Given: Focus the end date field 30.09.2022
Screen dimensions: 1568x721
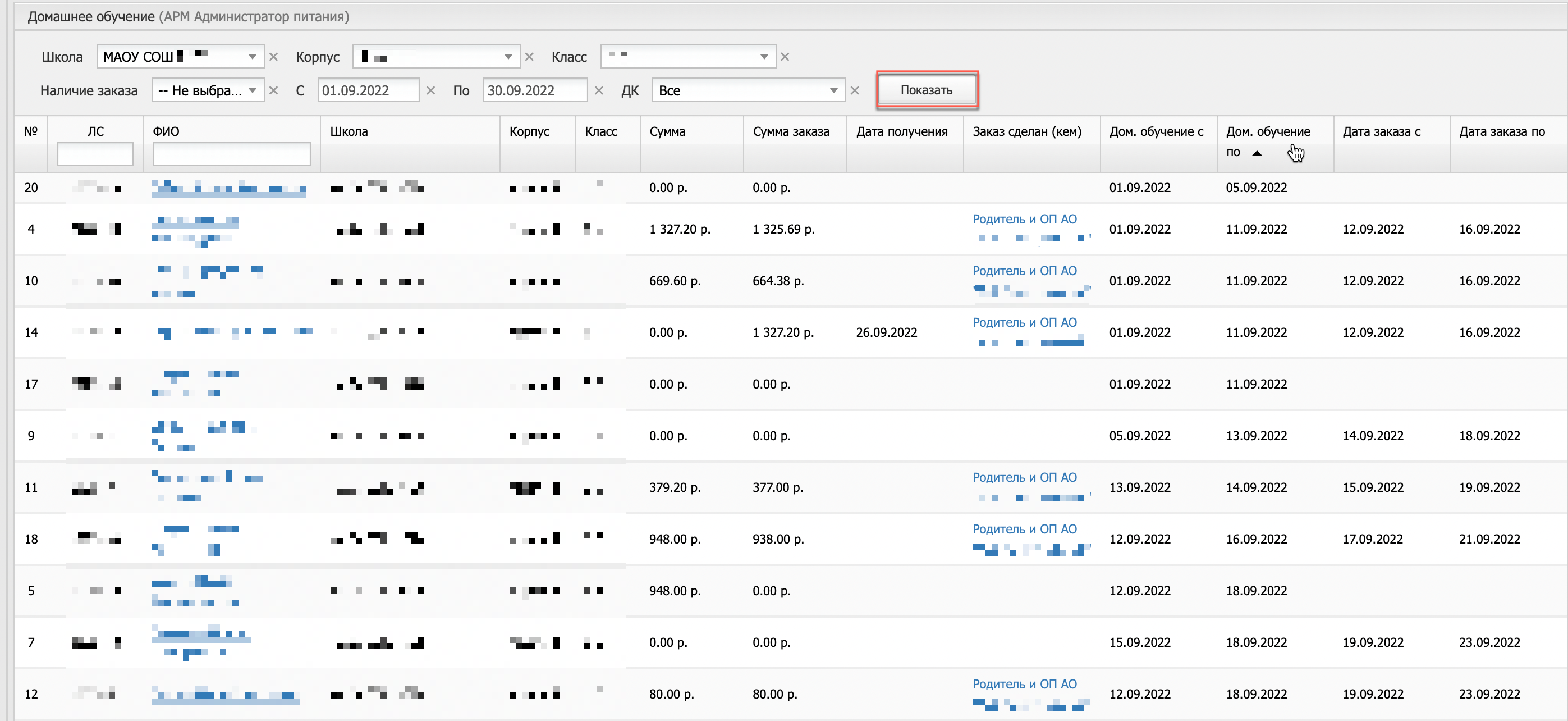Looking at the screenshot, I should point(534,91).
